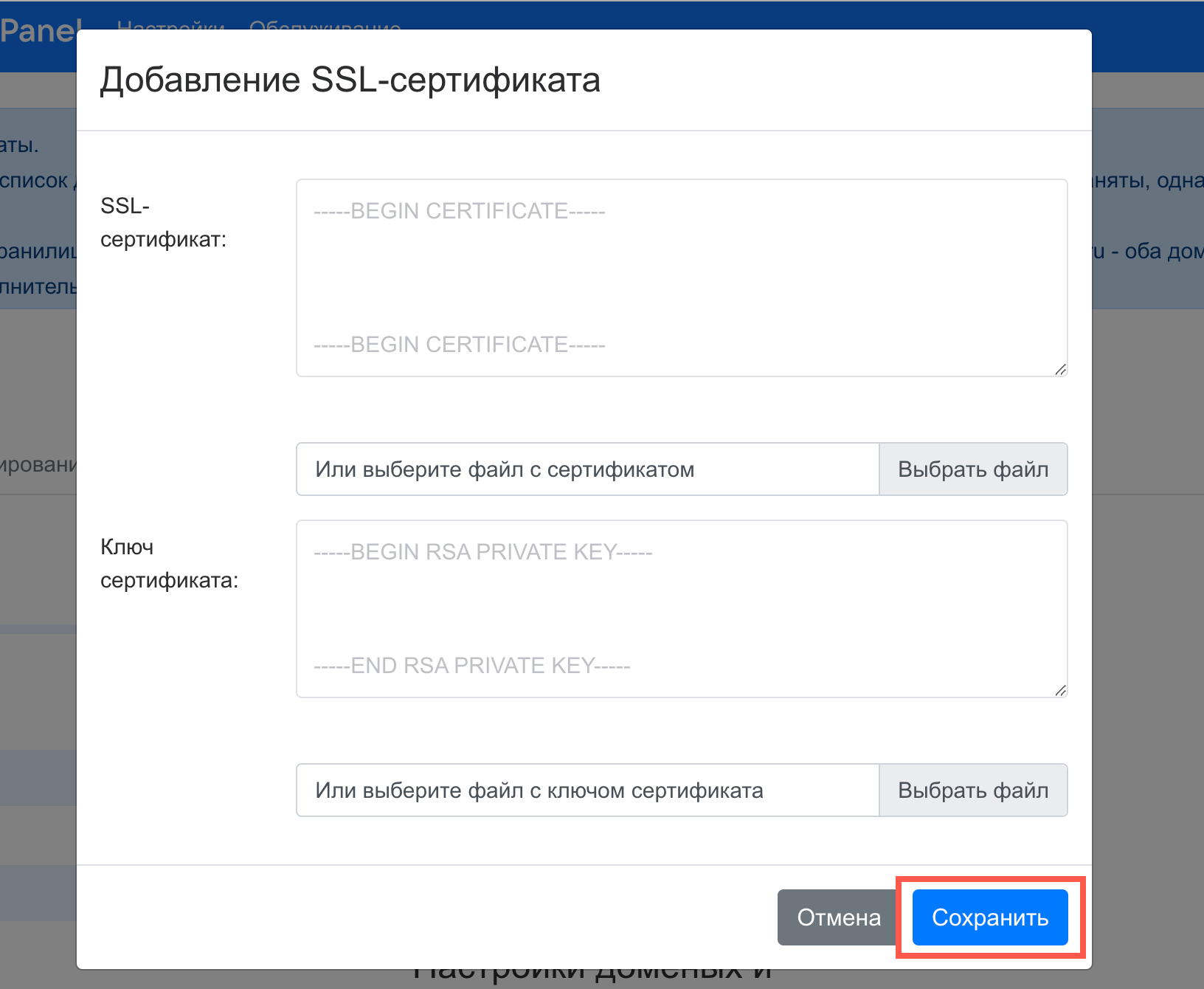Click the 'Или выберите файл с сертификатом' field
This screenshot has height=989, width=1204.
point(587,469)
